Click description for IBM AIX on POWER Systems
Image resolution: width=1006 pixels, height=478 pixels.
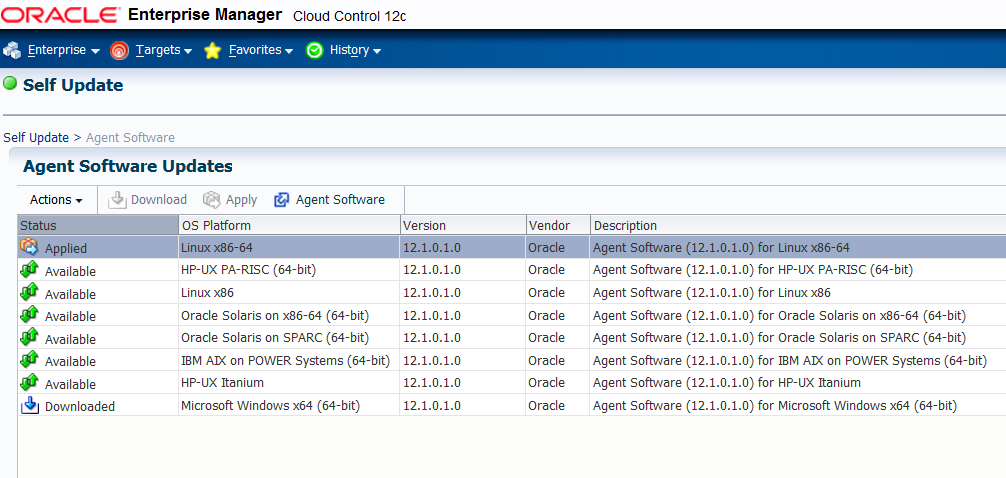pos(789,361)
